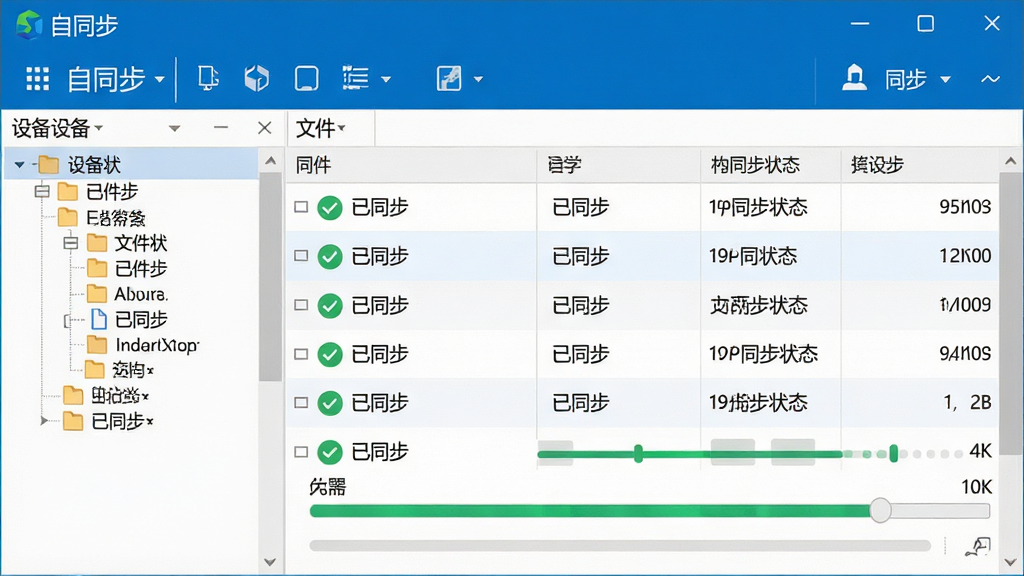Click the folder icon beside 文件状
This screenshot has width=1024, height=576.
97,243
